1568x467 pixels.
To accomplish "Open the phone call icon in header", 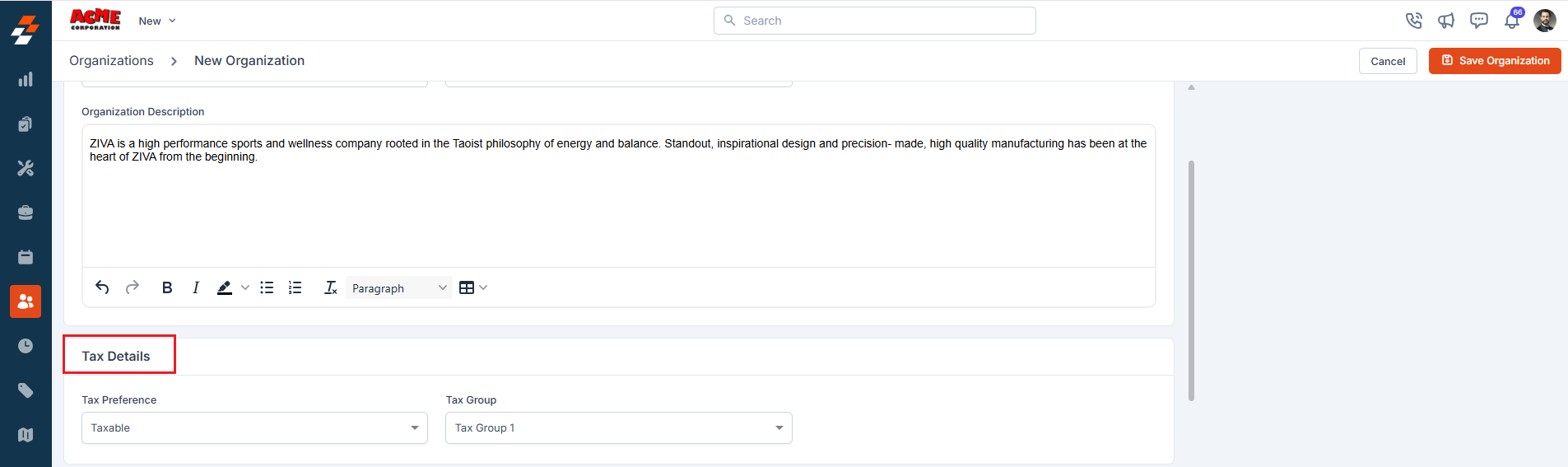I will point(1414,21).
